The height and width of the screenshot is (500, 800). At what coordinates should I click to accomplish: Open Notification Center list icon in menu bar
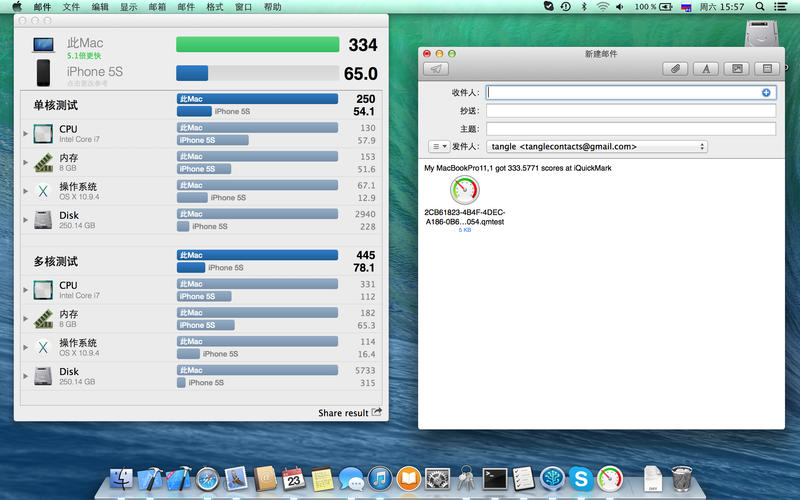click(x=781, y=7)
